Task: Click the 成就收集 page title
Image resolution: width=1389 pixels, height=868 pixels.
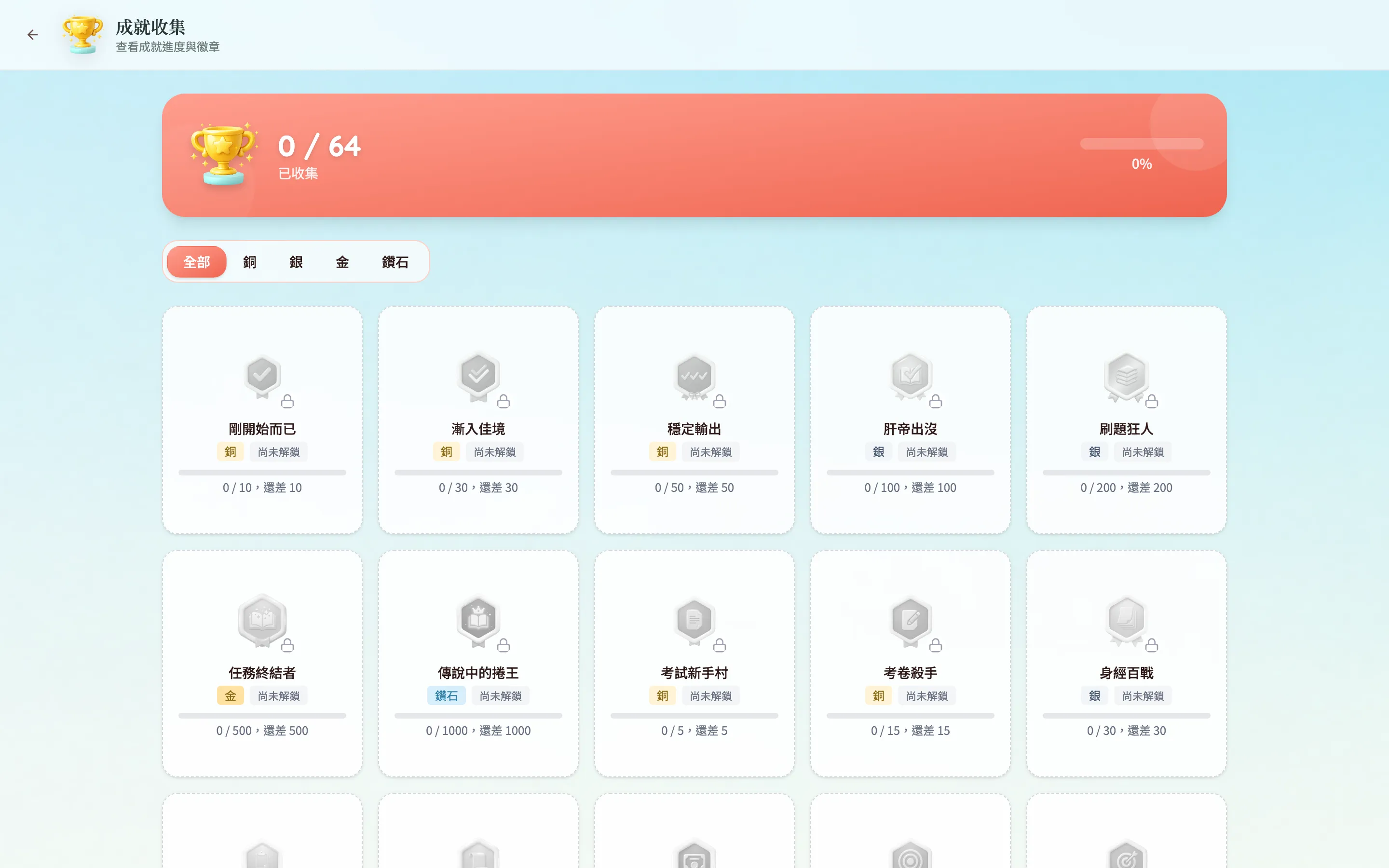Action: point(150,27)
